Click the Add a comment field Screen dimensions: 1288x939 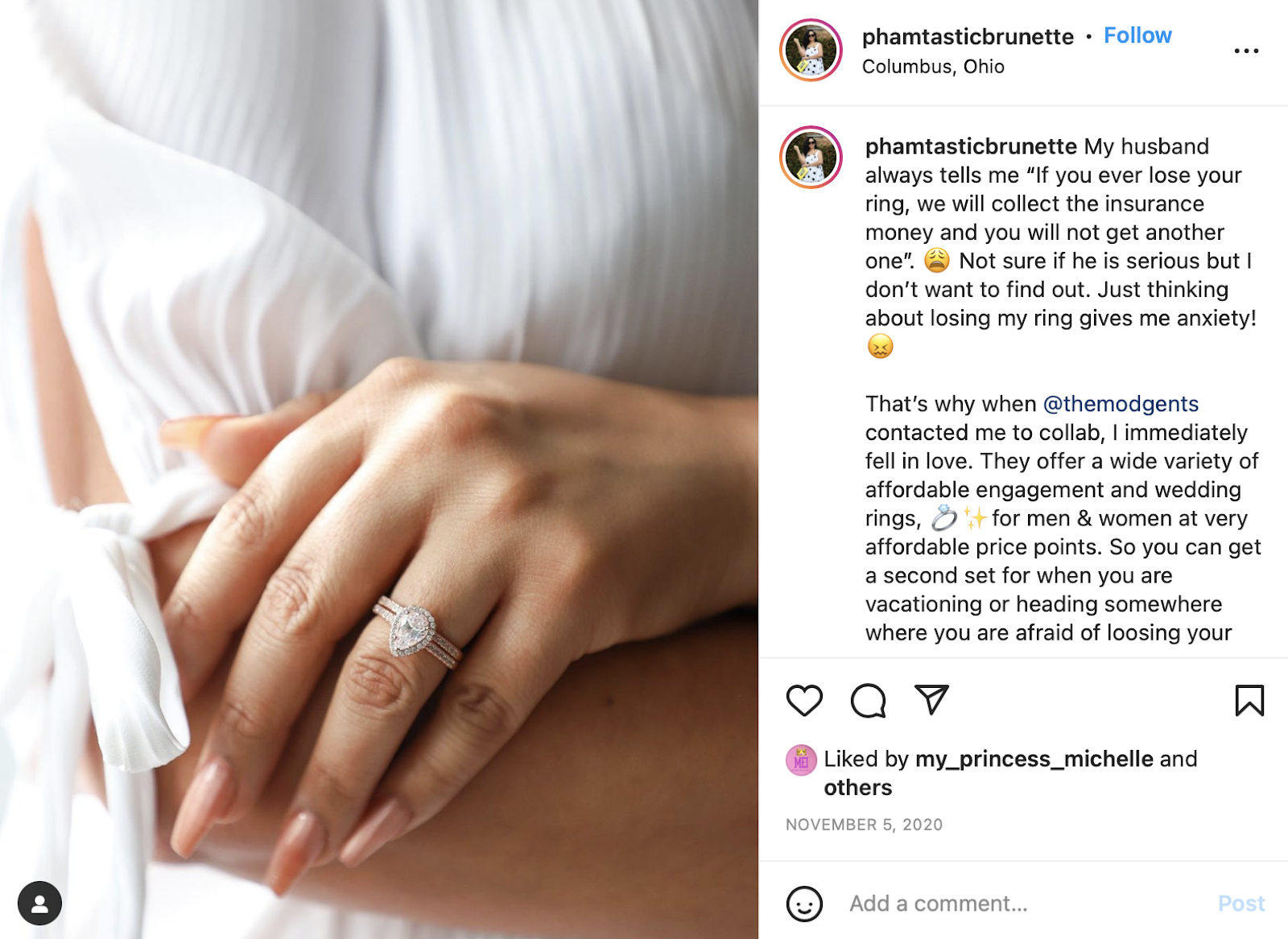pyautogui.click(x=1022, y=904)
